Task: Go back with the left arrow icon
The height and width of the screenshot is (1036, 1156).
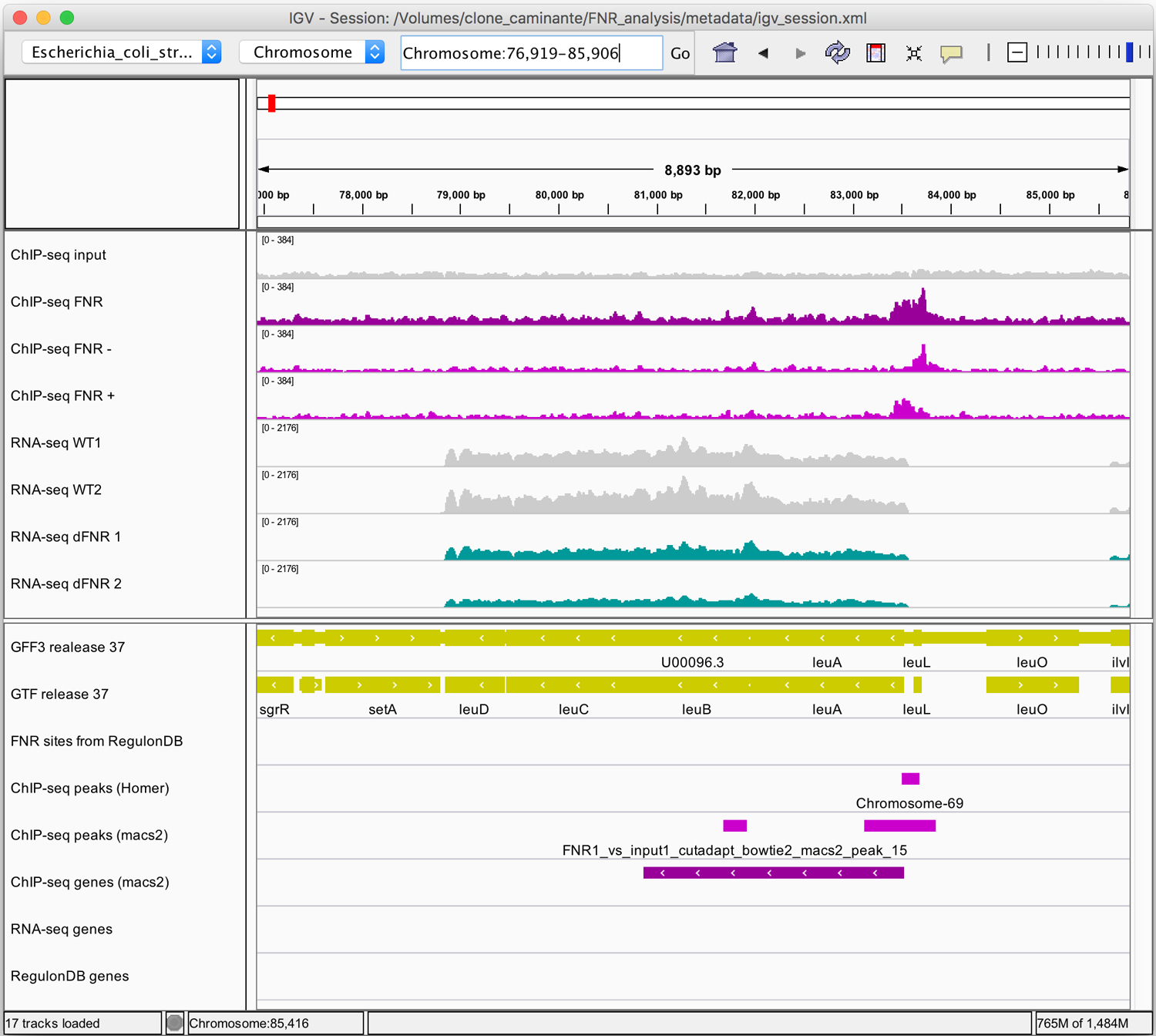Action: [x=763, y=52]
